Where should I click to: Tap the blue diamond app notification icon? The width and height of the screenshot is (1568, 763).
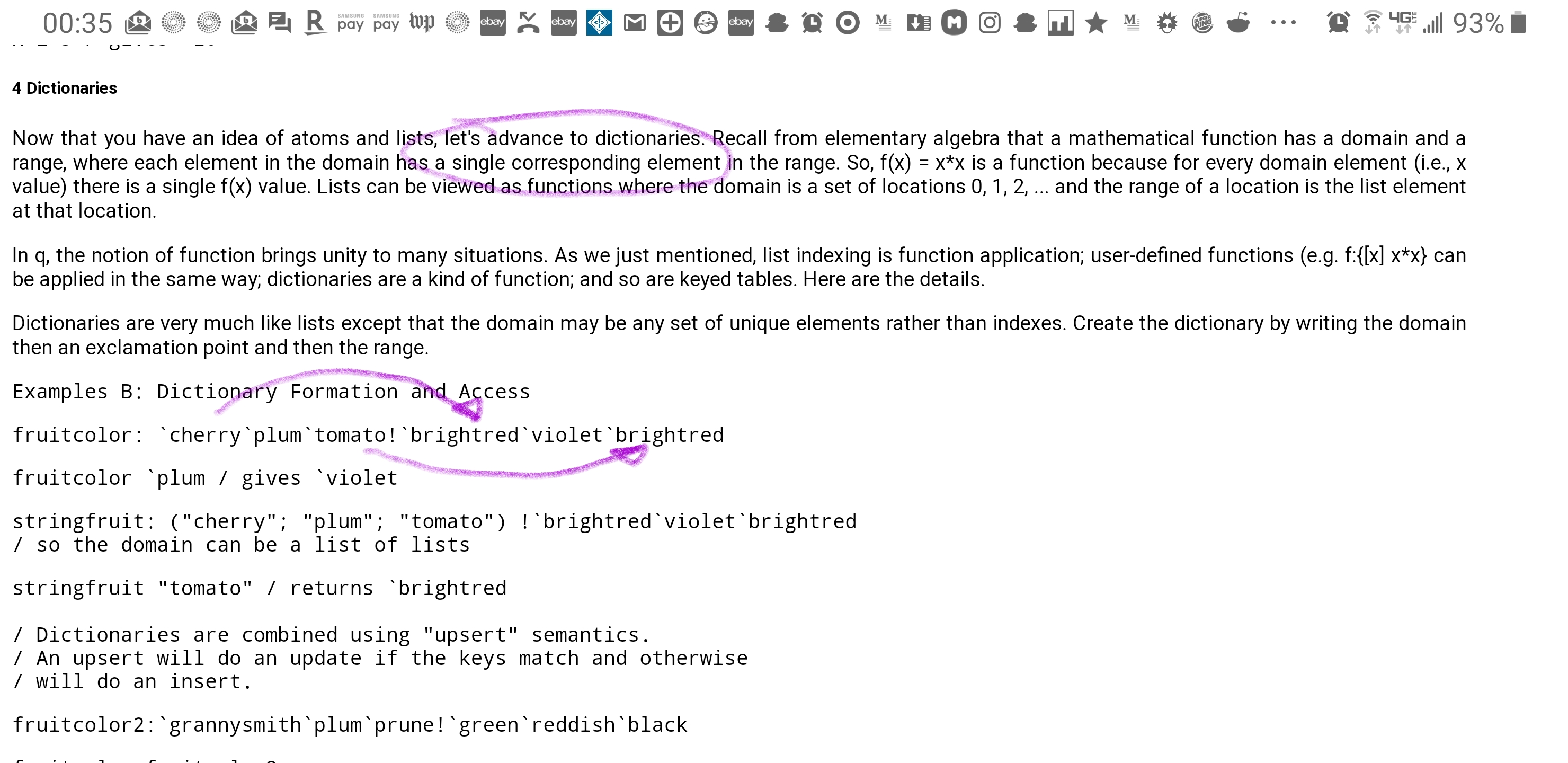click(599, 23)
